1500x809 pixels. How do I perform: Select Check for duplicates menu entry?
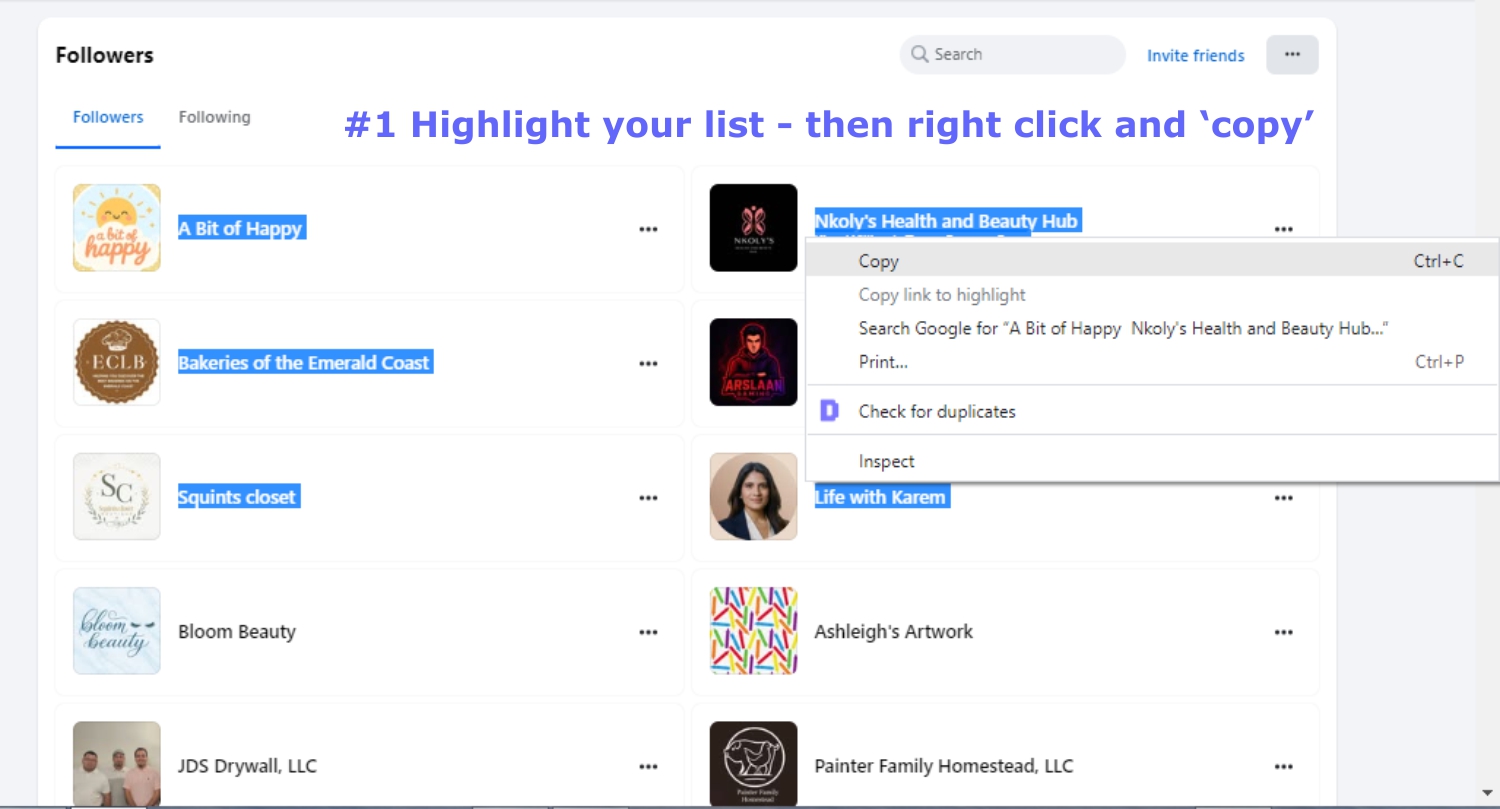936,411
